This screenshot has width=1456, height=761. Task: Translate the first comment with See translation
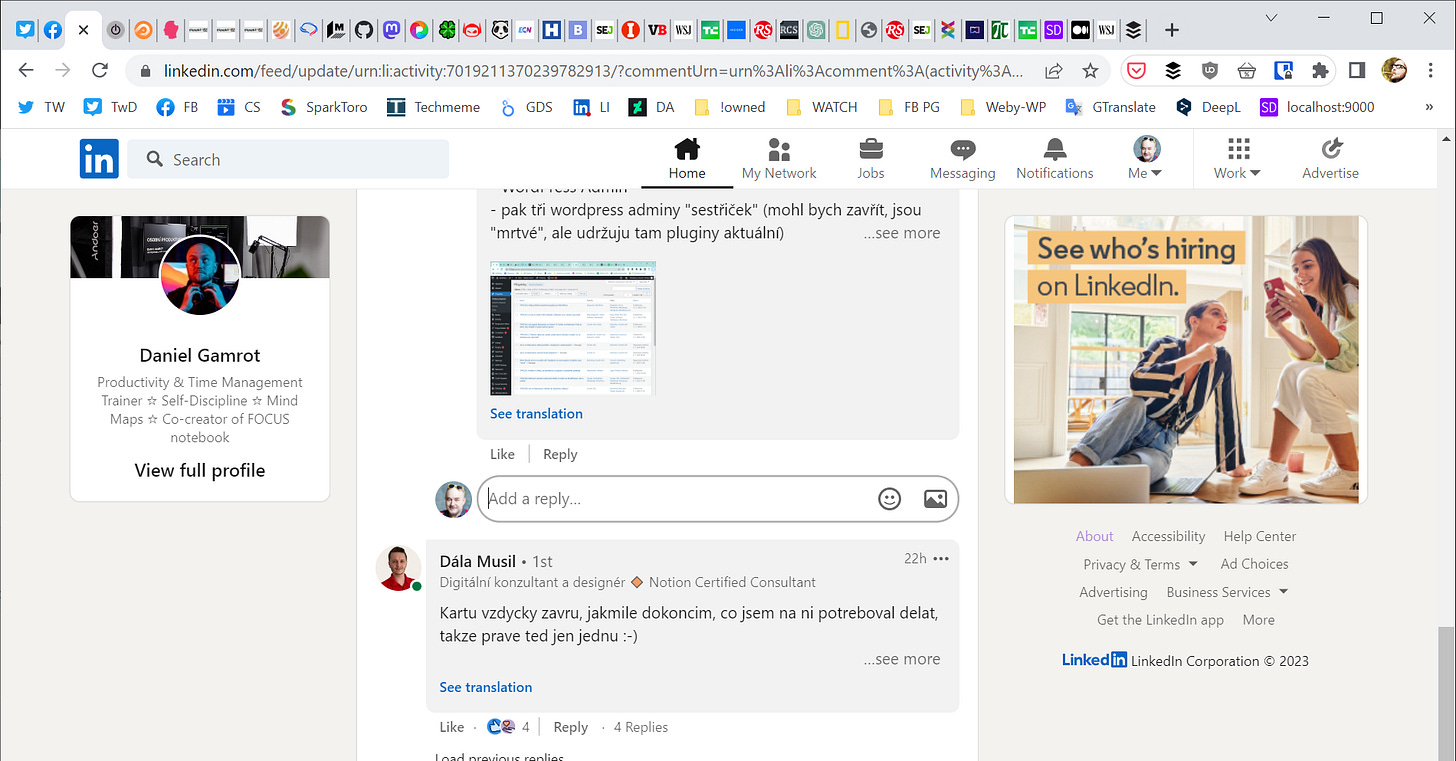pyautogui.click(x=536, y=413)
